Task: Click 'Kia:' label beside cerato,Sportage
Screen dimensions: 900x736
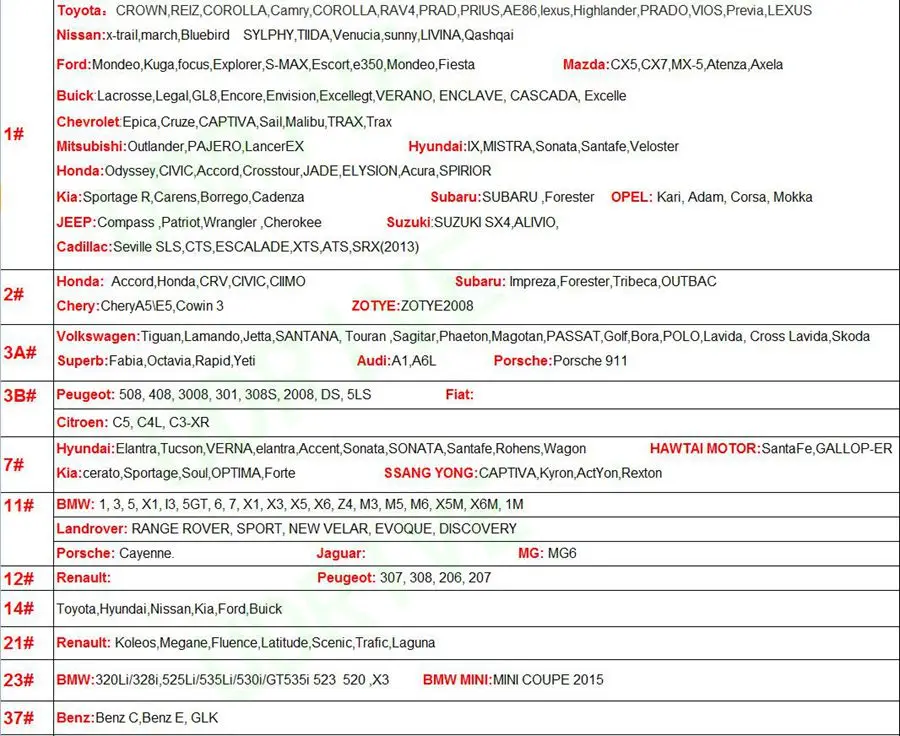Action: (x=69, y=474)
